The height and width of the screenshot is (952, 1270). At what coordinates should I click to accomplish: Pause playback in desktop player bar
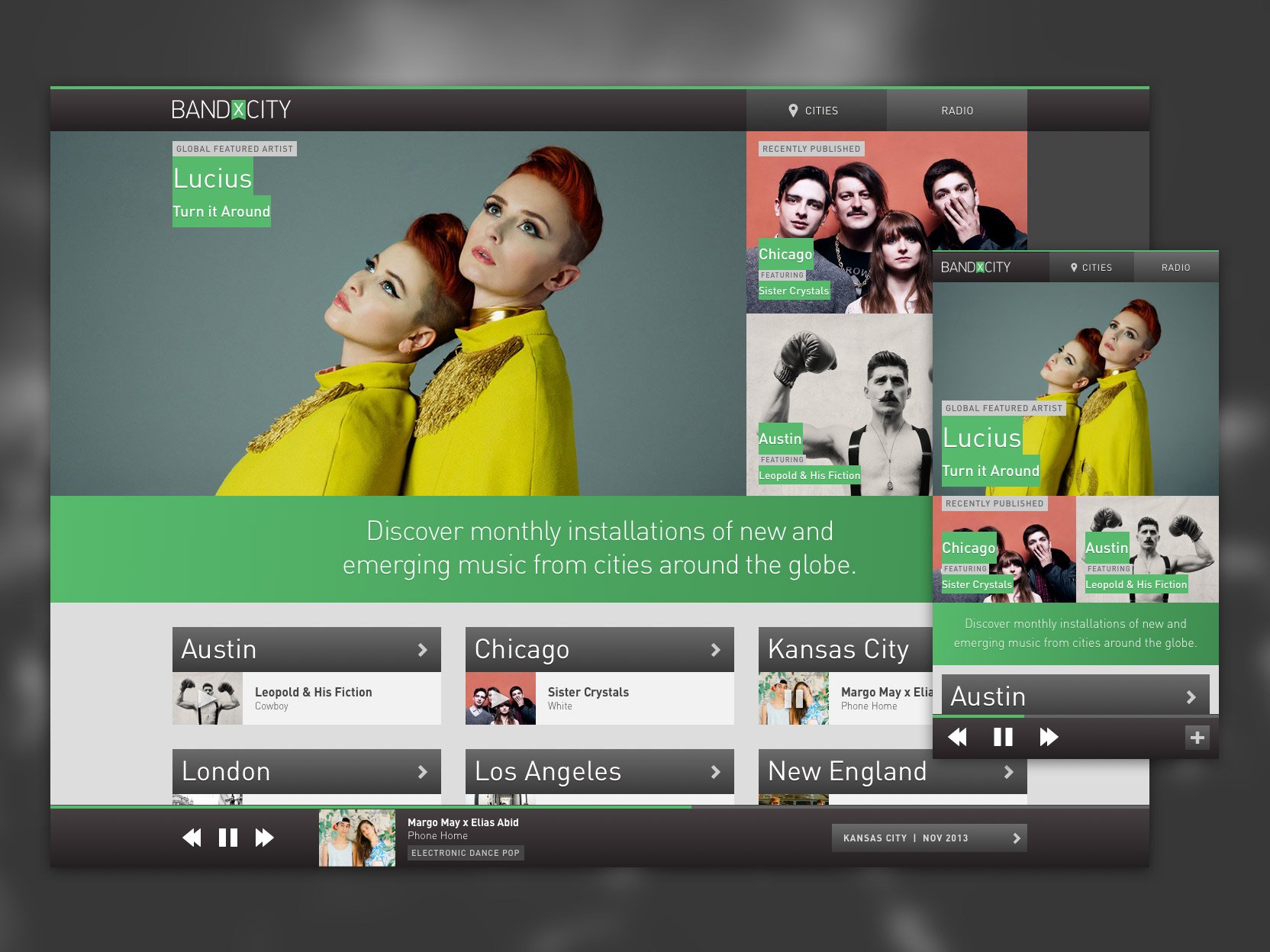tap(228, 838)
